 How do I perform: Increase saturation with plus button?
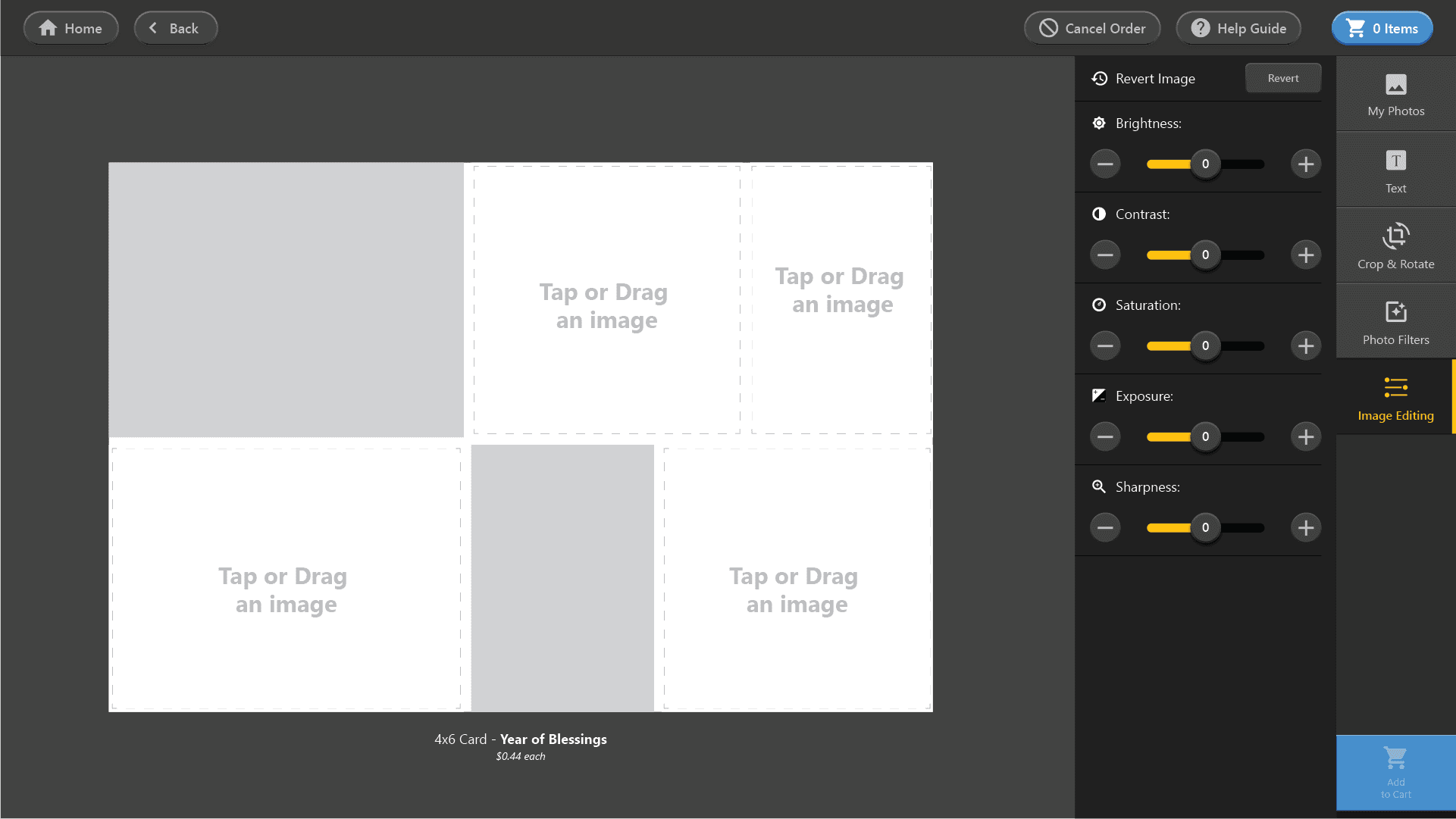coord(1305,345)
